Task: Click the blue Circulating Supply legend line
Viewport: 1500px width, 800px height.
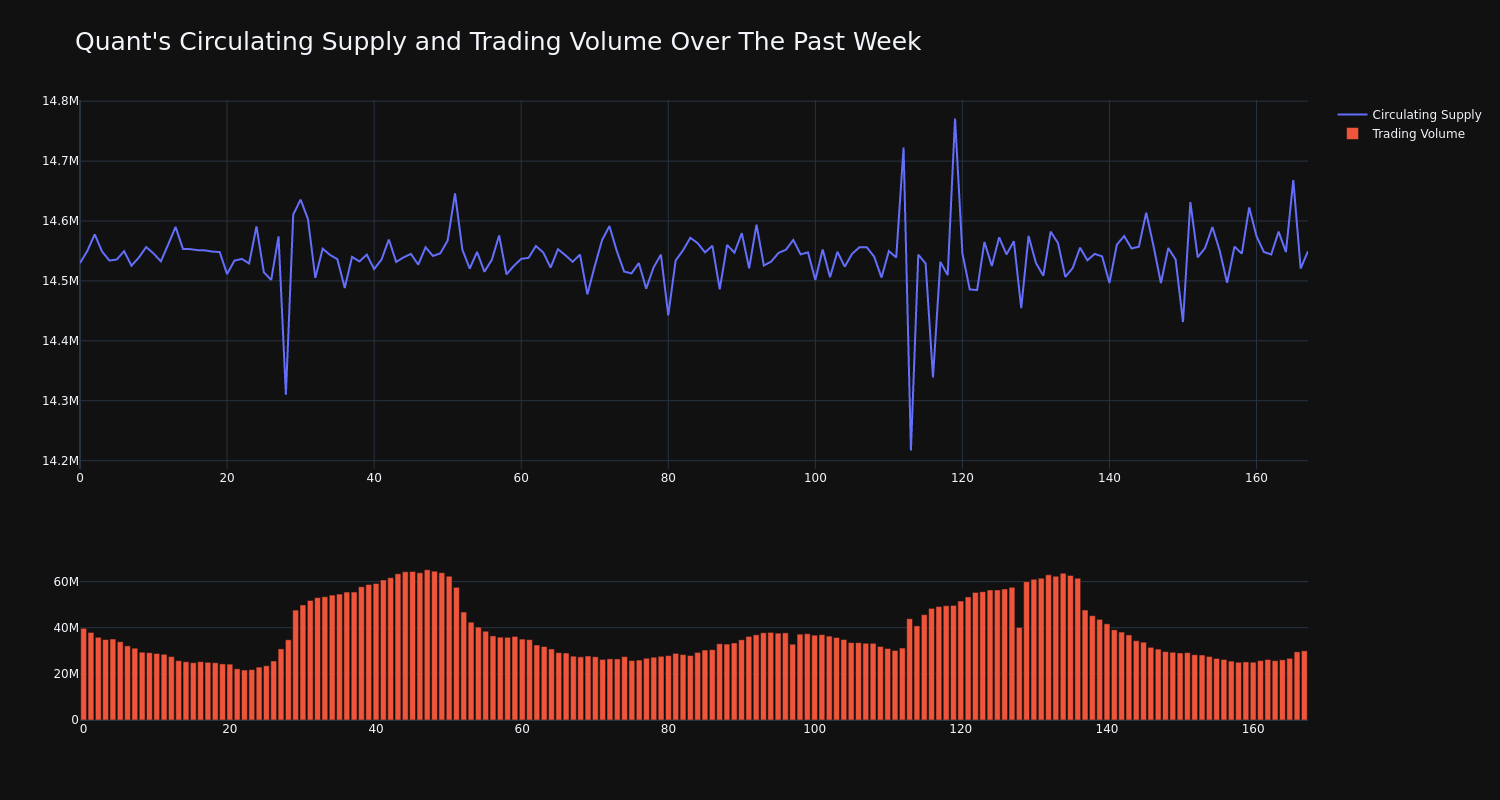Action: tap(1352, 115)
